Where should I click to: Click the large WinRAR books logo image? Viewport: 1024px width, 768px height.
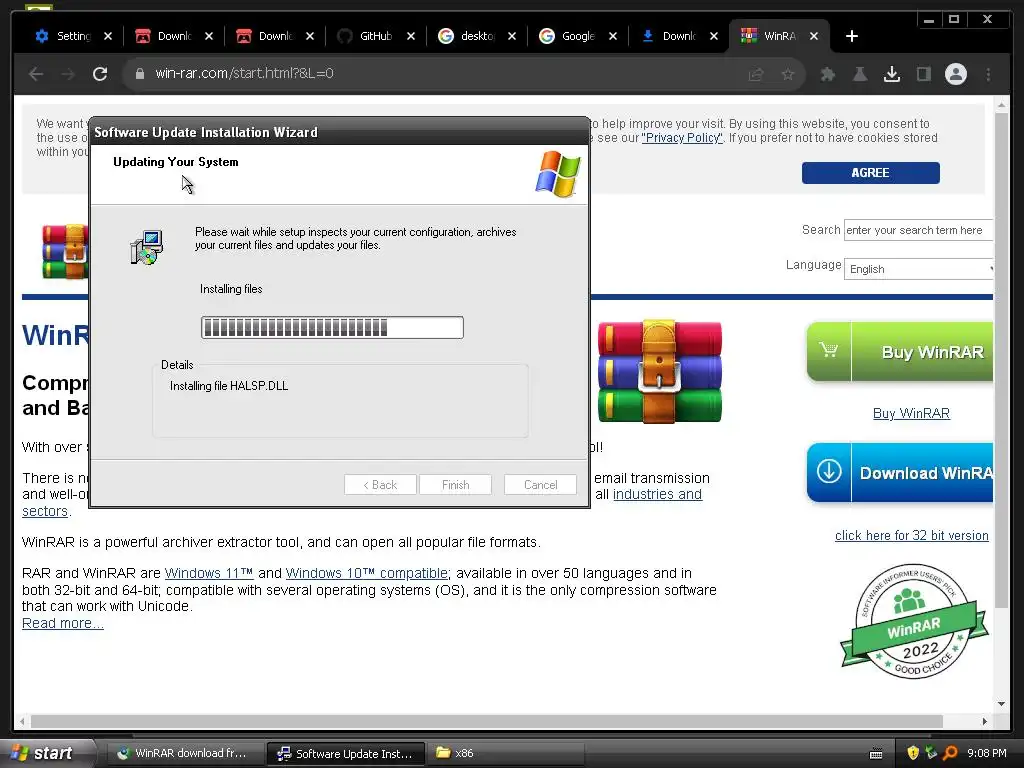coord(660,371)
